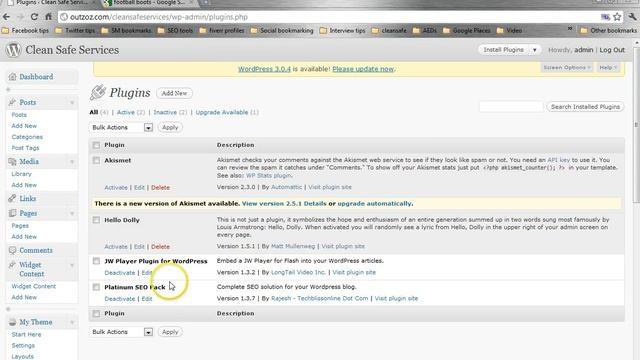
Task: Click the Widget Content pin icon
Action: tap(12, 265)
